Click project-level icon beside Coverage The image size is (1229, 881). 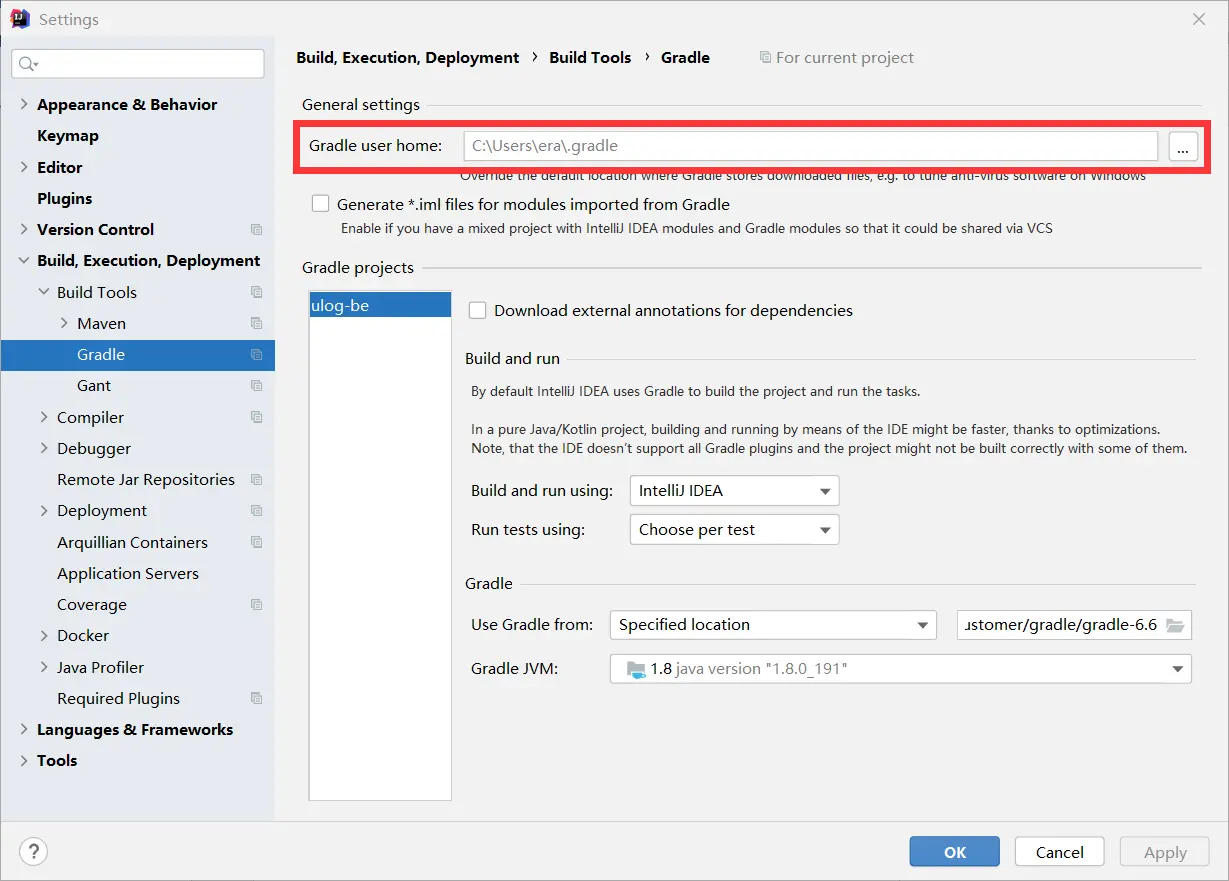tap(256, 605)
